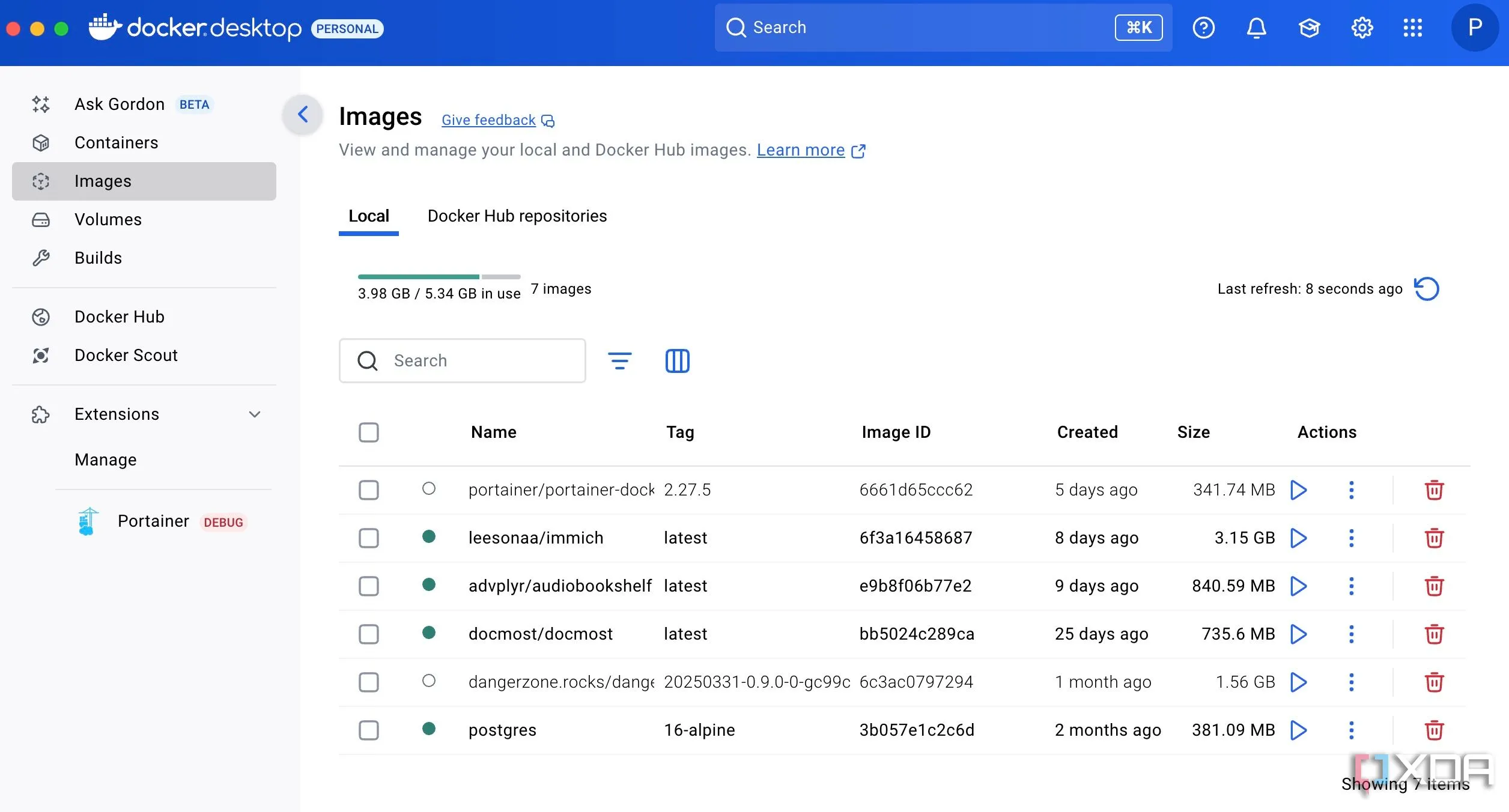This screenshot has width=1509, height=812.
Task: Click the Learn more link
Action: point(811,150)
